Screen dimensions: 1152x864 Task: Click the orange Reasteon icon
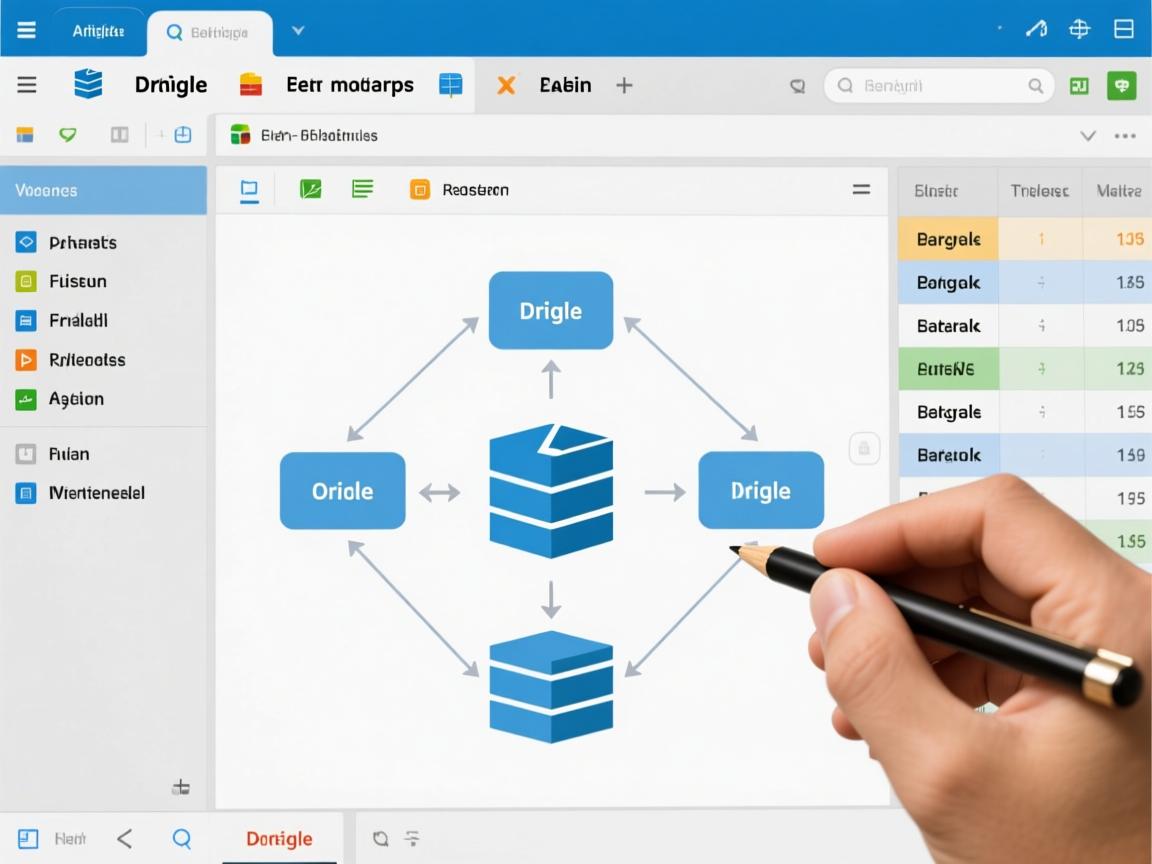(420, 189)
